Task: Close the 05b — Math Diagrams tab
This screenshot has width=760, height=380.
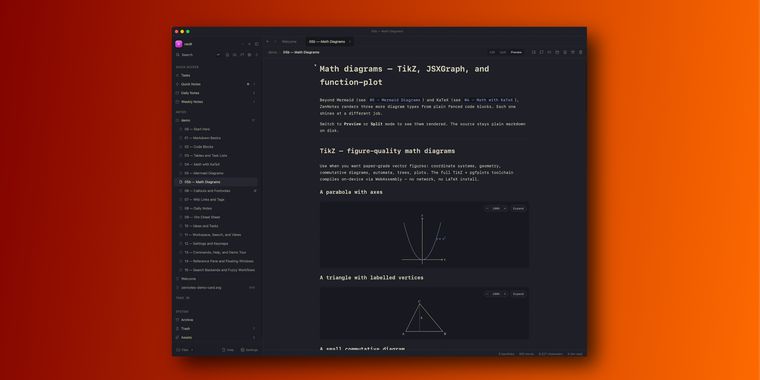Action: pos(349,42)
